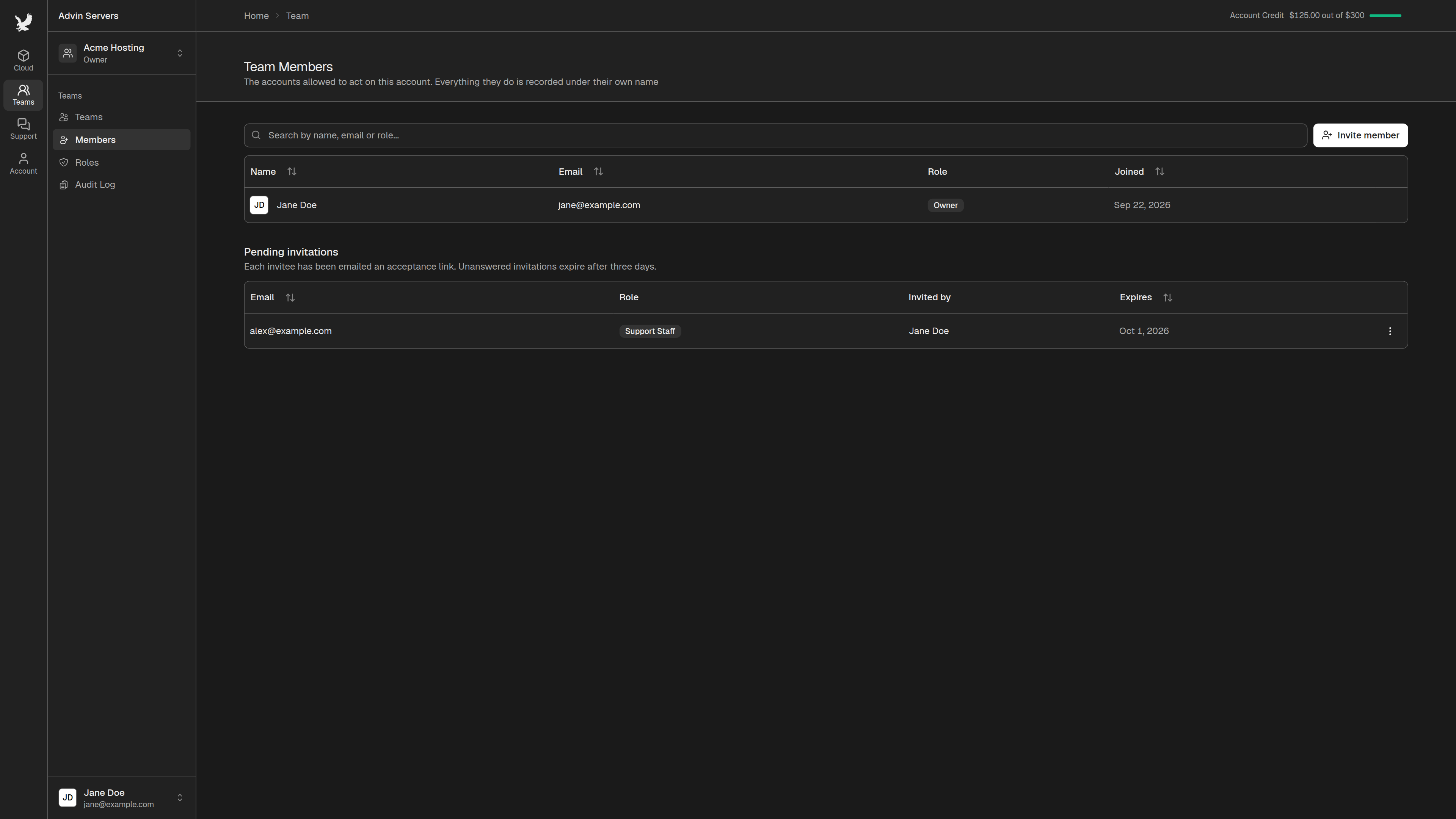Sort members by Joined date using the arrows
The width and height of the screenshot is (1456, 819).
click(1160, 171)
